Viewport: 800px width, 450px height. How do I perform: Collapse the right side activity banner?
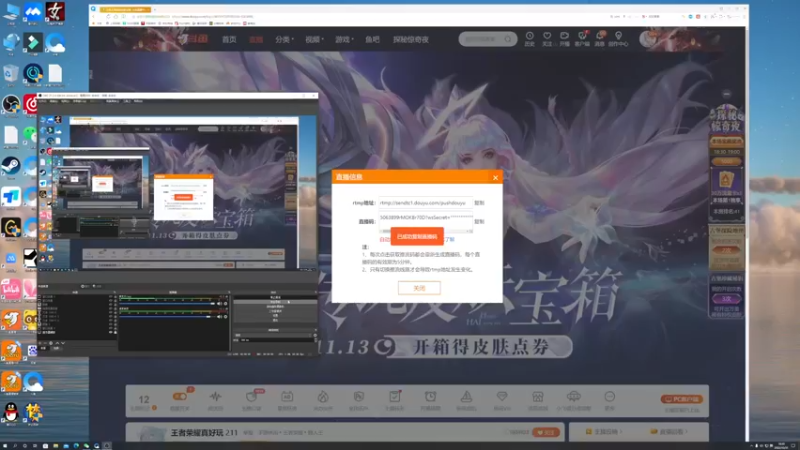coord(727,94)
